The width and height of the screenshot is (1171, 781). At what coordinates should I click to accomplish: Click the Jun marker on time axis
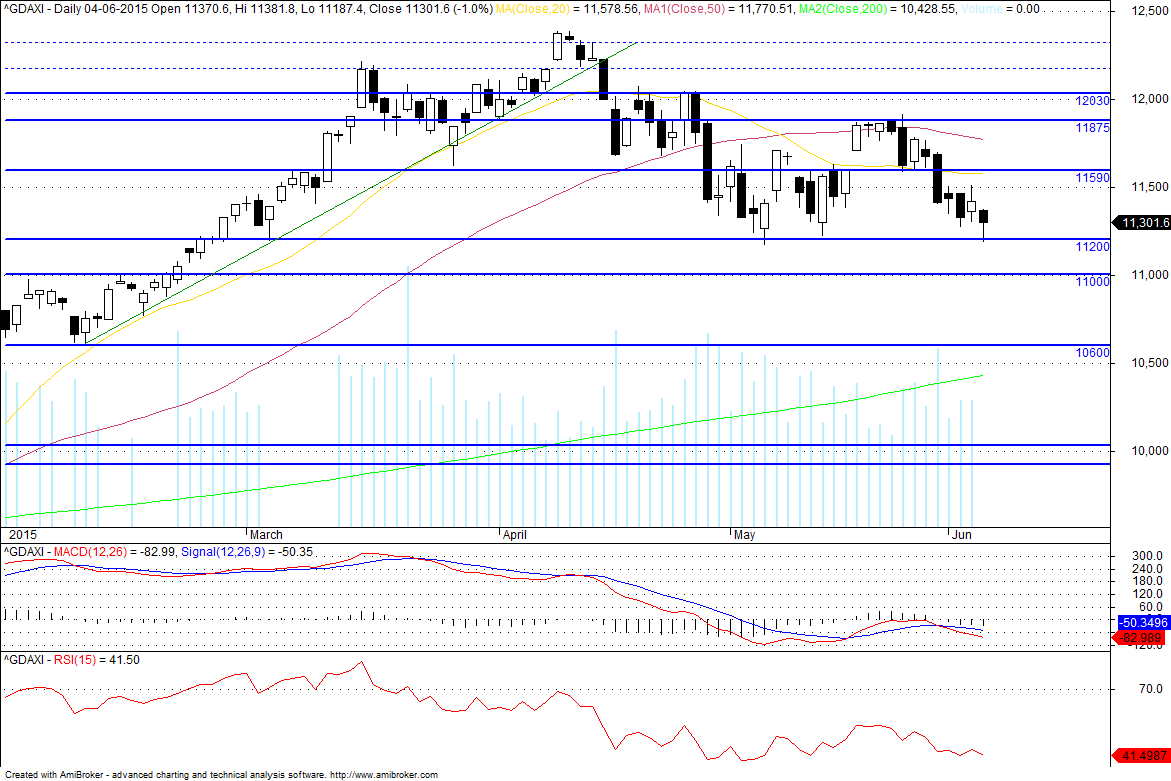[x=962, y=535]
